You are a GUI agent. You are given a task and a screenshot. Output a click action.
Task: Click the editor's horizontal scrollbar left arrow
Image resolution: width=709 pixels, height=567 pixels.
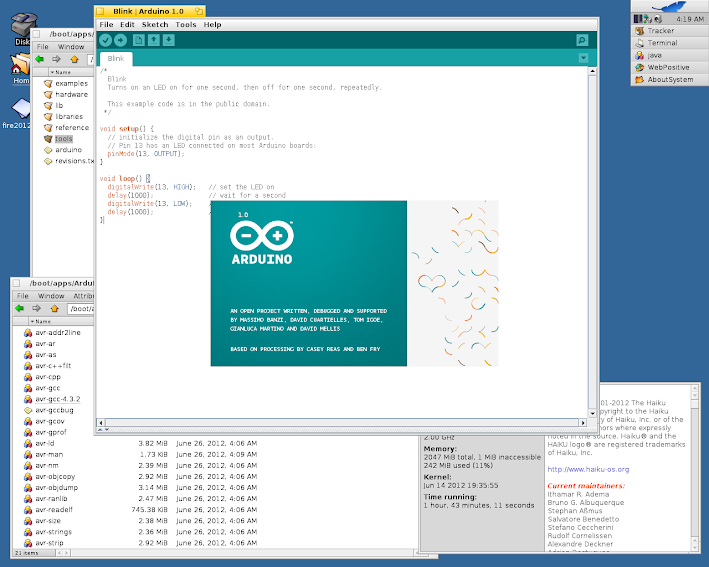click(101, 423)
